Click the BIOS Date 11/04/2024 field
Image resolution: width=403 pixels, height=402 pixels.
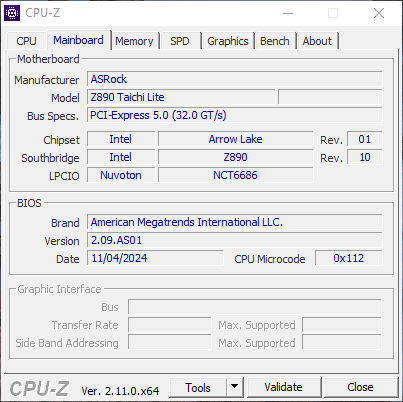click(155, 258)
